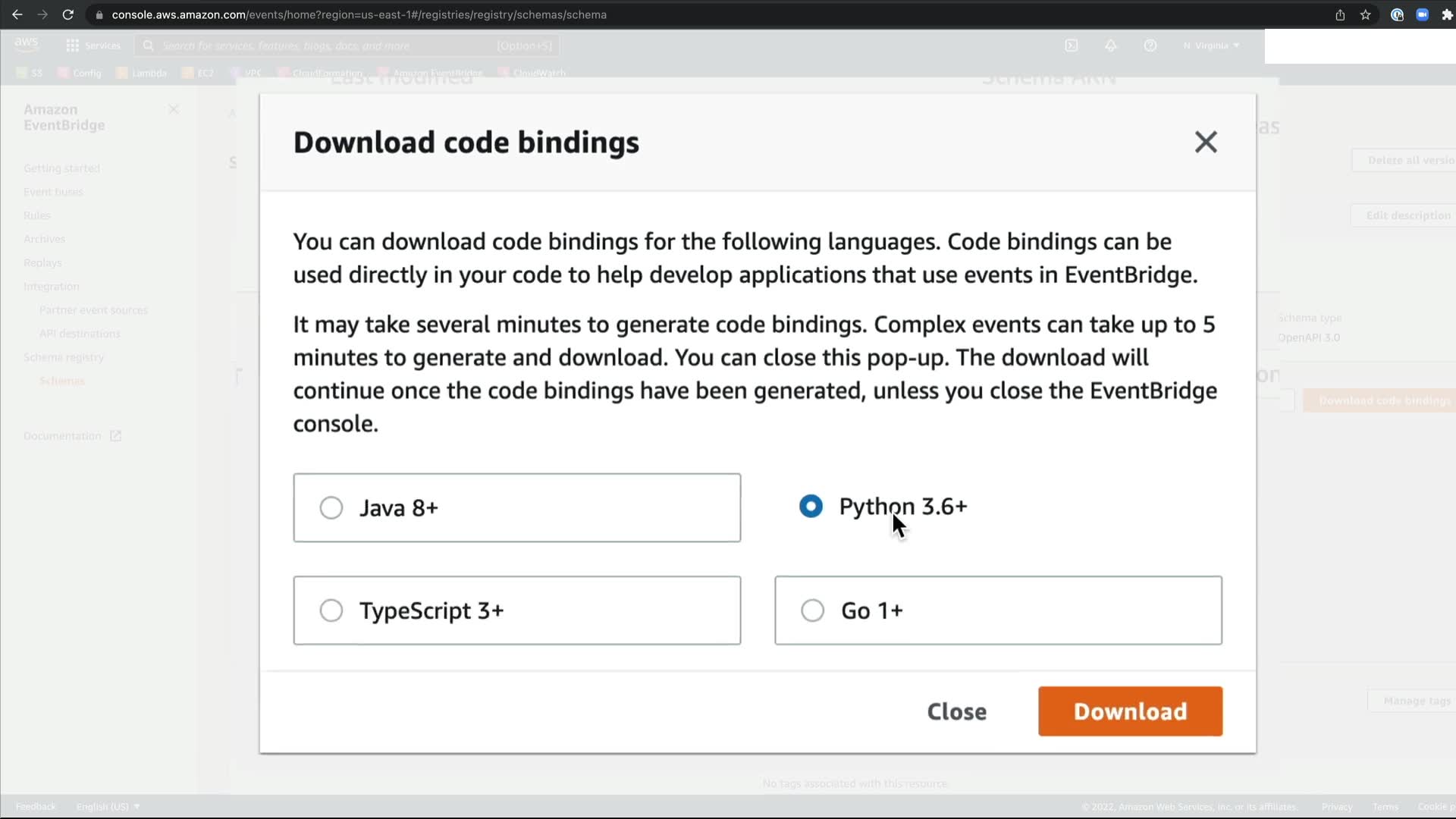Image resolution: width=1456 pixels, height=819 pixels.
Task: Go back to the previous page
Action: 17,14
